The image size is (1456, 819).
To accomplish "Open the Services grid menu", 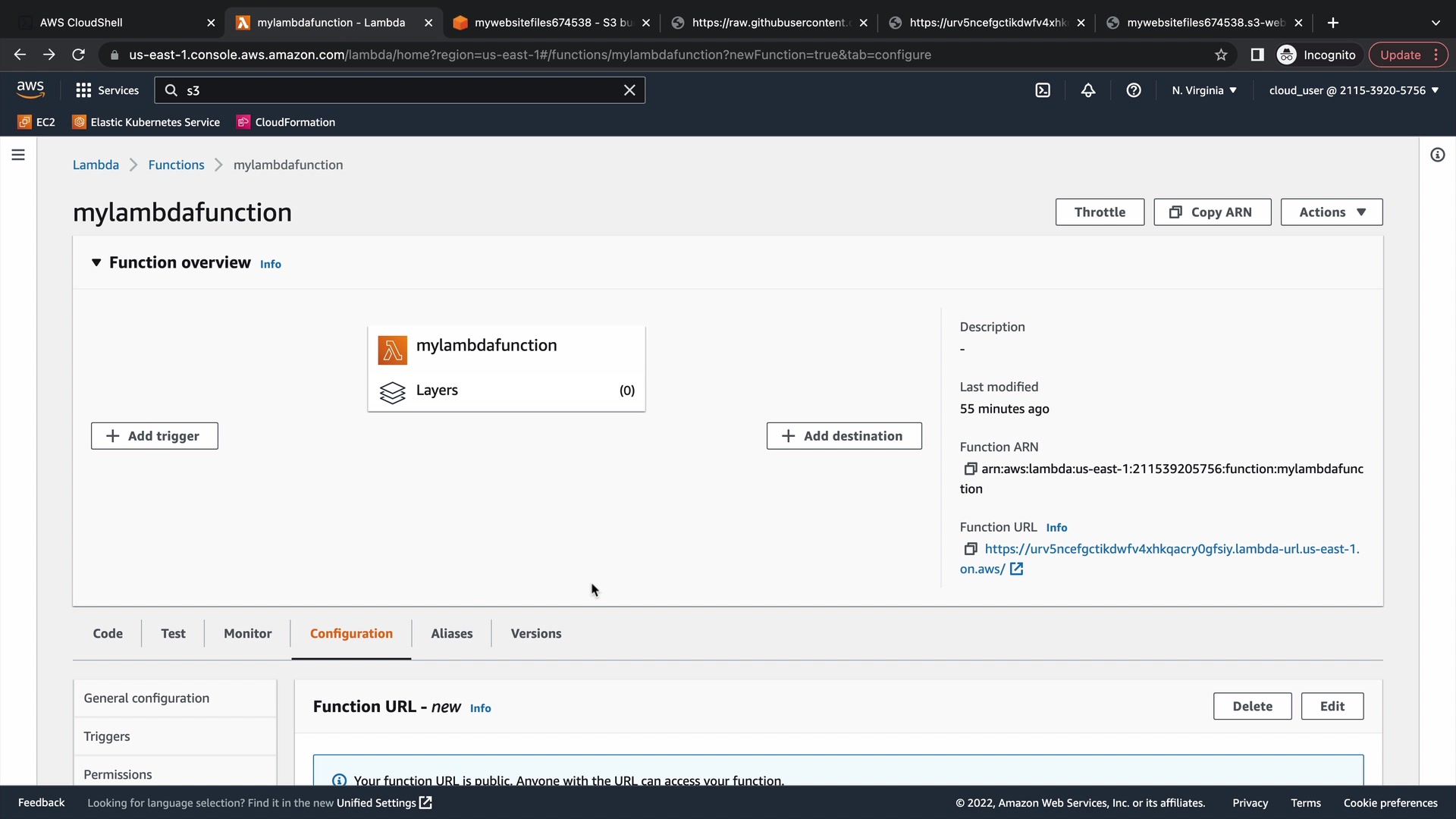I will pyautogui.click(x=107, y=90).
